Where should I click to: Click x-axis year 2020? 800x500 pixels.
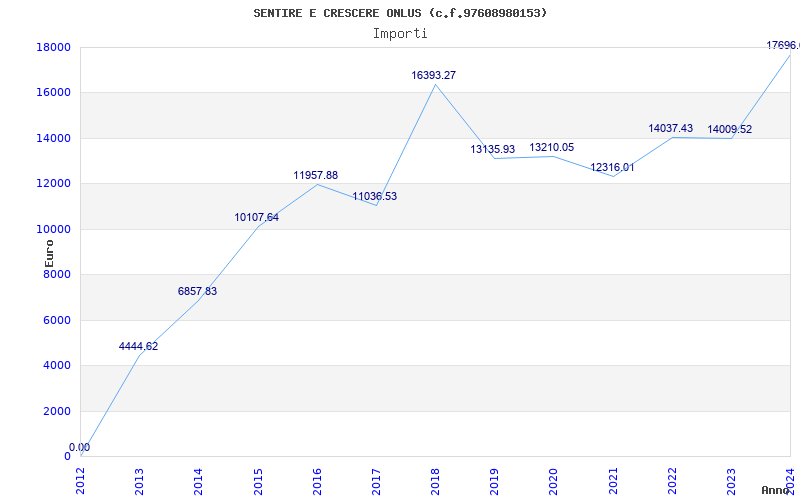554,481
